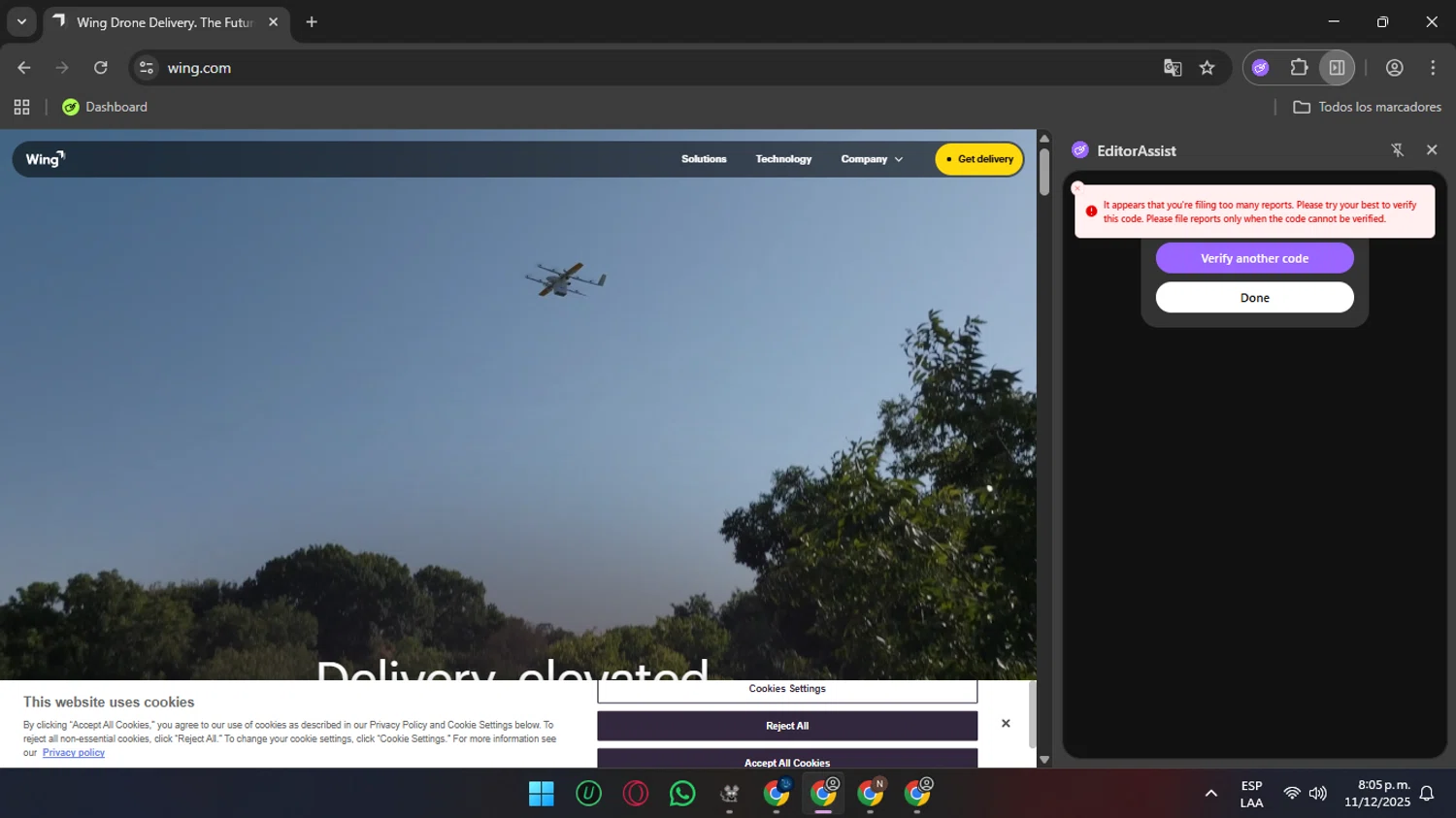Click the Done button in EditorAssist
Screen dimensions: 1456x818
pos(1254,298)
